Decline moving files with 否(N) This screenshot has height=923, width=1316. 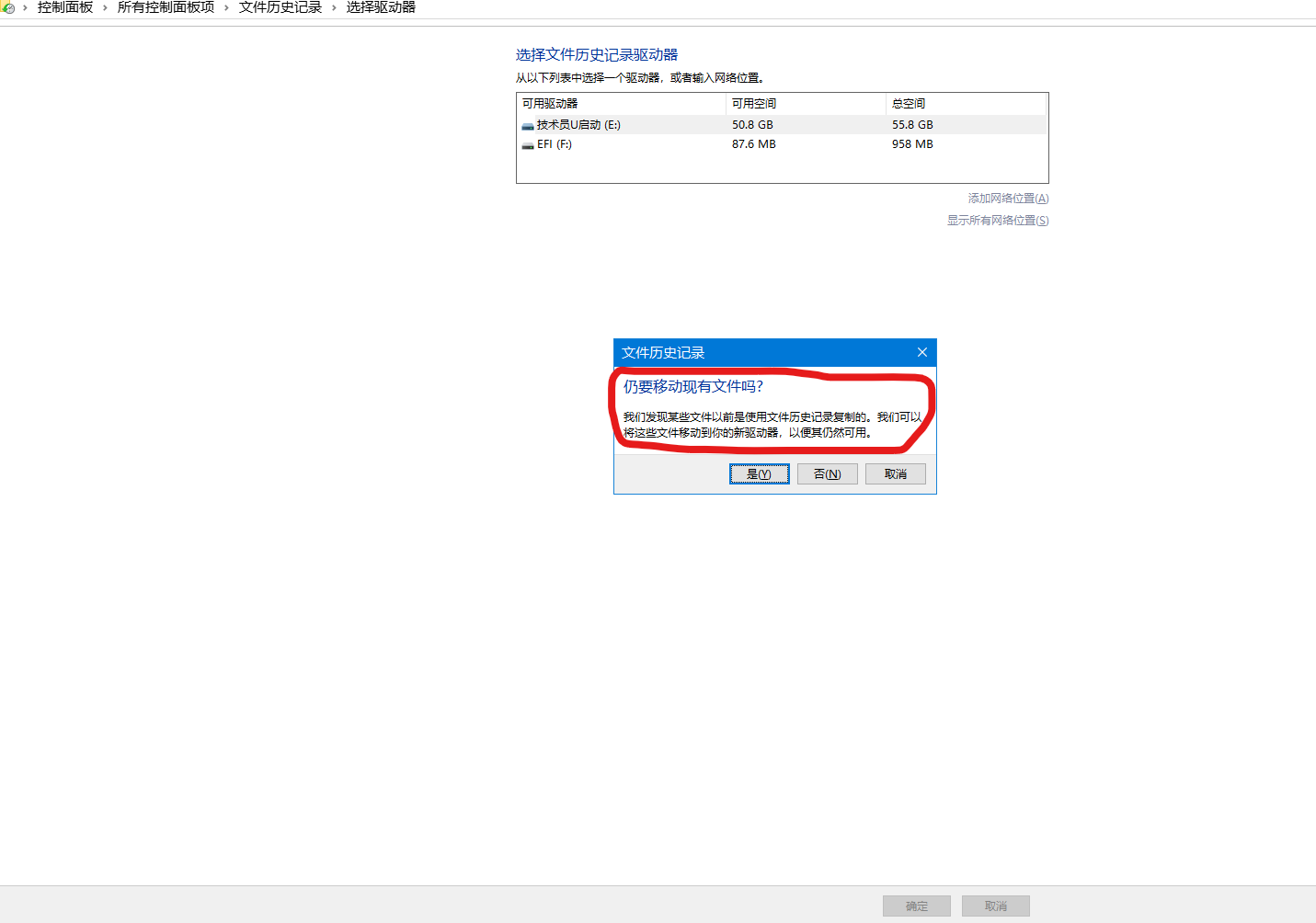[x=828, y=473]
